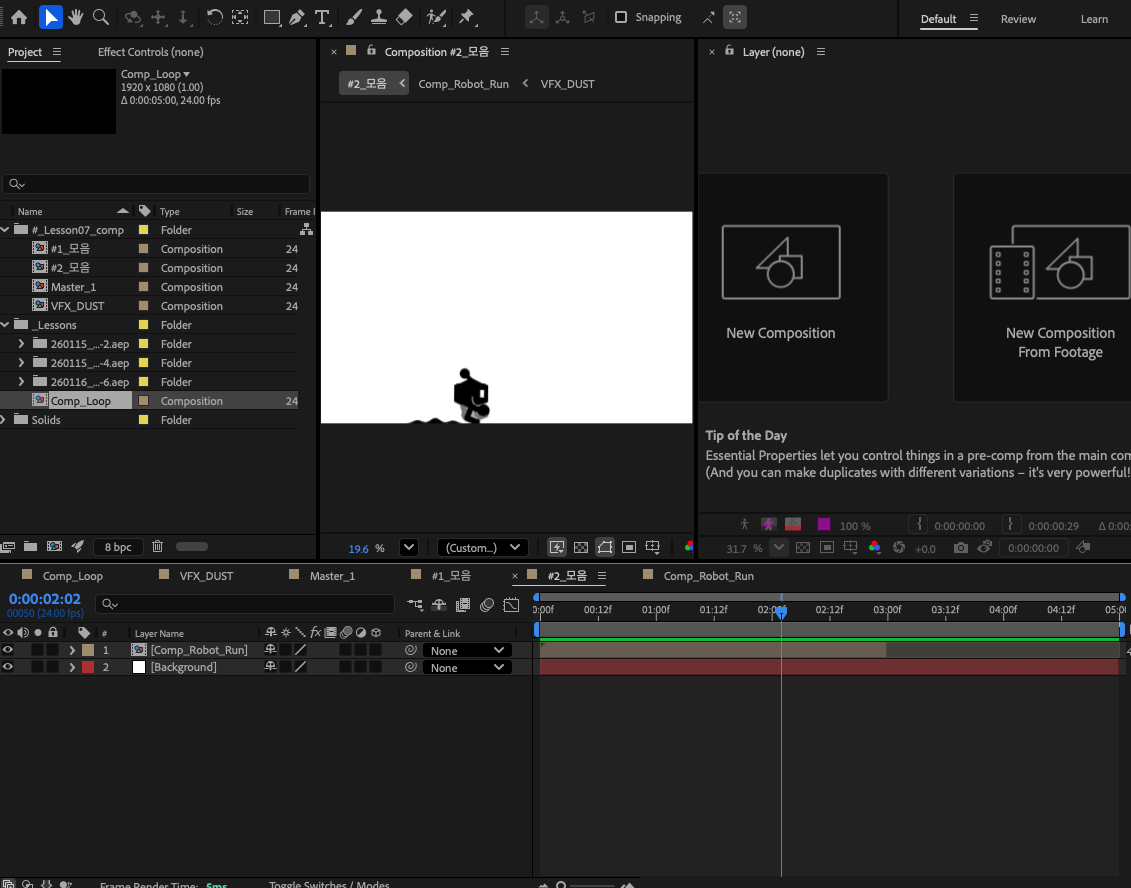Open the (Custom...) resolution dropdown

(x=483, y=548)
